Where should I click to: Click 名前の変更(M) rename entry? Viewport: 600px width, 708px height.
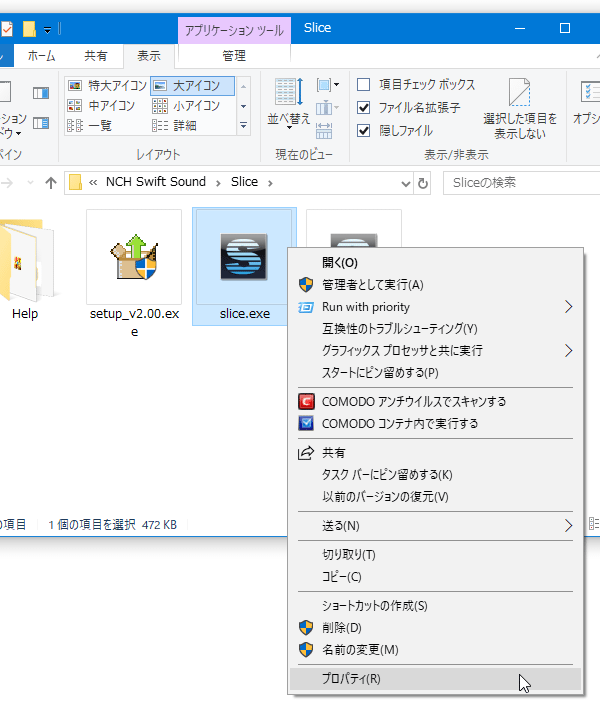pos(435,650)
